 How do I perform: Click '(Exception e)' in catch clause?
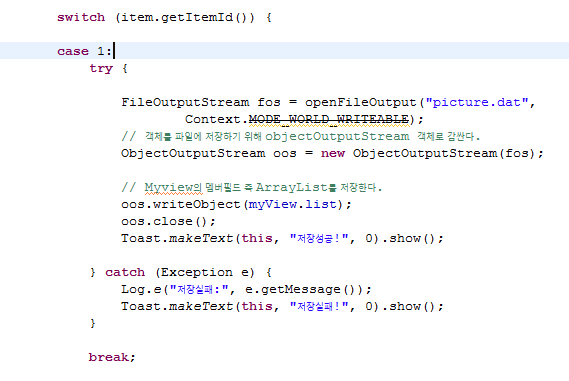click(x=205, y=273)
